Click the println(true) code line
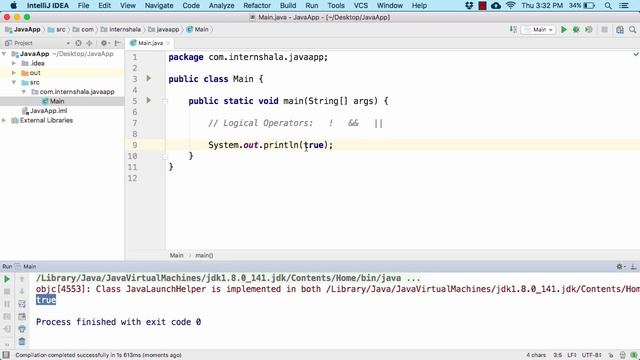 [270, 145]
